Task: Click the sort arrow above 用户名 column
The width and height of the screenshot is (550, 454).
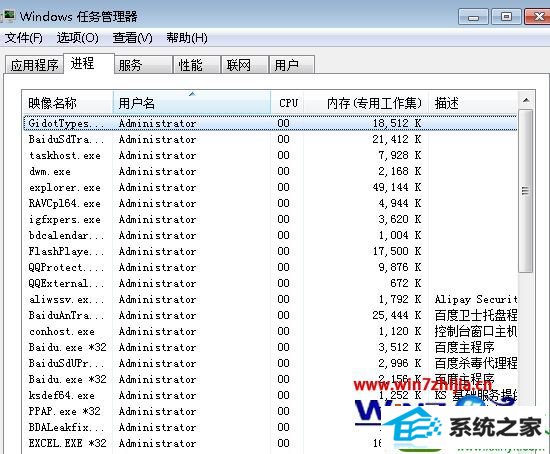Action: (192, 94)
